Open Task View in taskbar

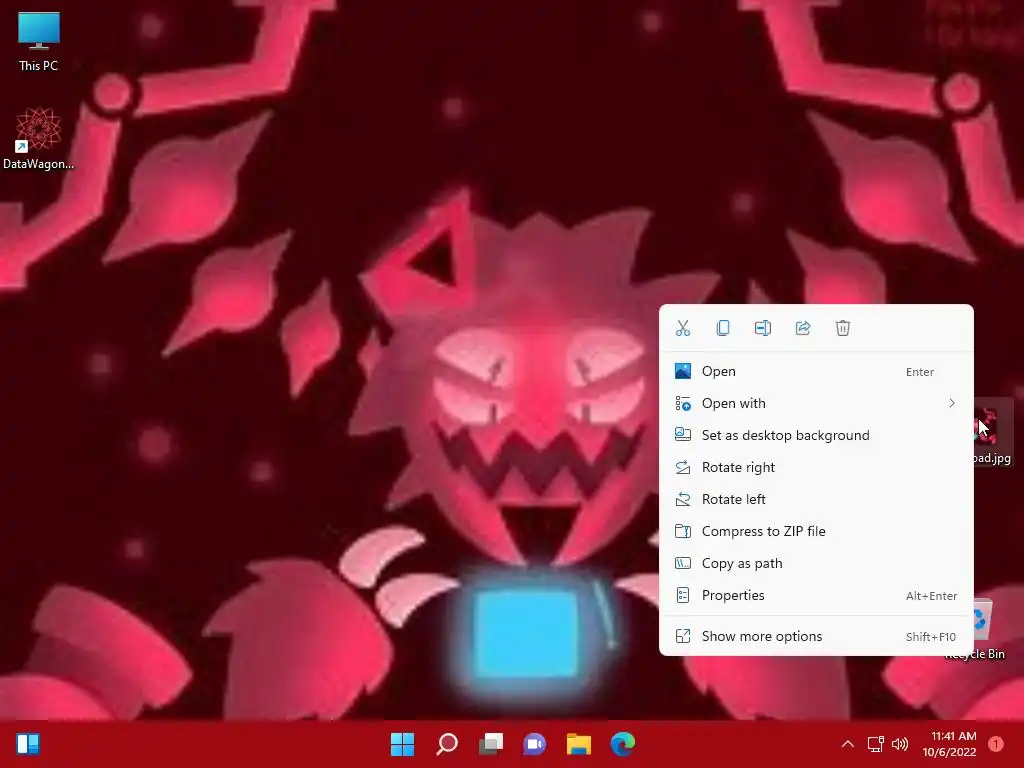pos(491,744)
